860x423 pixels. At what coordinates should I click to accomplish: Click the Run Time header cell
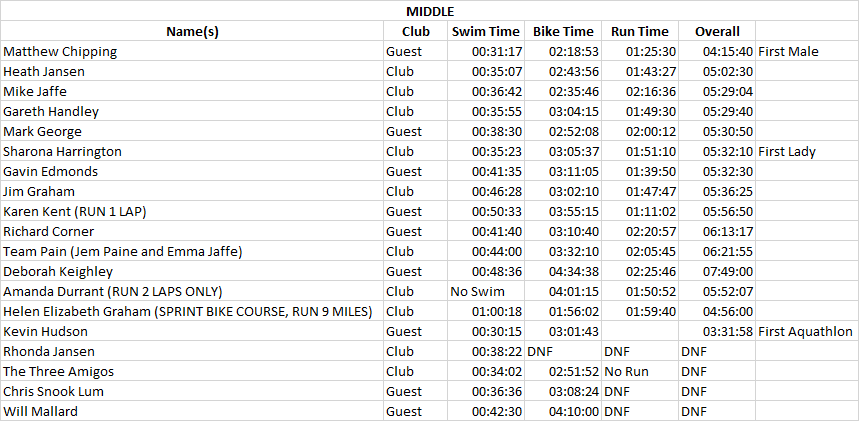point(640,31)
